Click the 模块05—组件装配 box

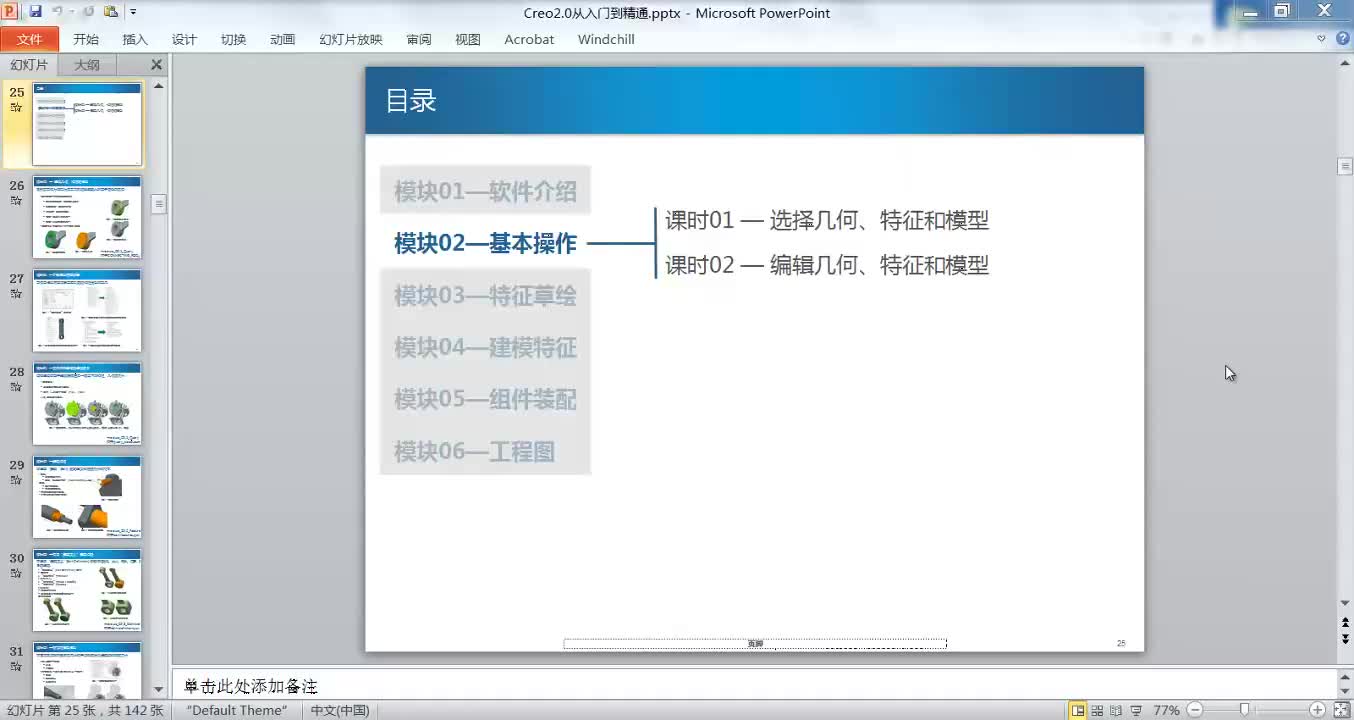click(485, 399)
